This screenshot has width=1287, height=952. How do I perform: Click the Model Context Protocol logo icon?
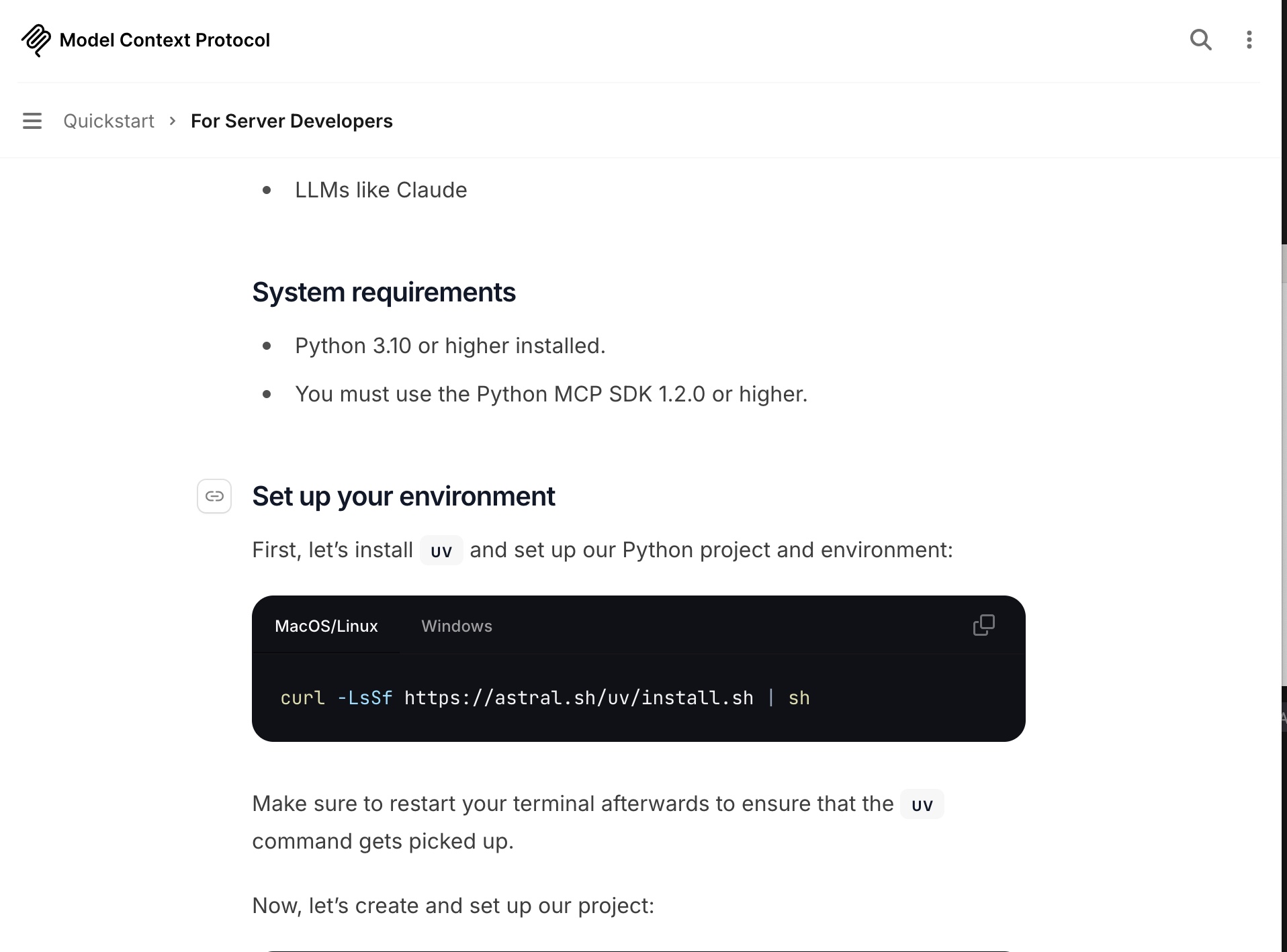(x=36, y=40)
